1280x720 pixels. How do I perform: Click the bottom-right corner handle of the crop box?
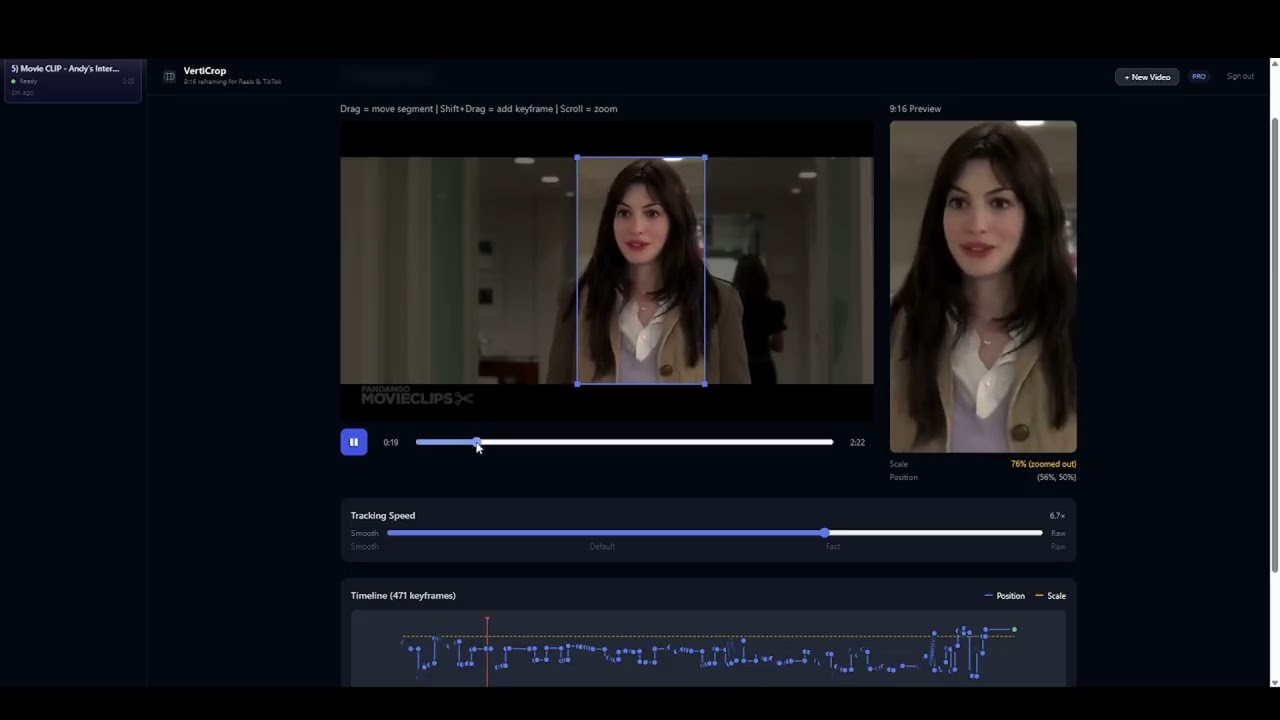tap(705, 384)
